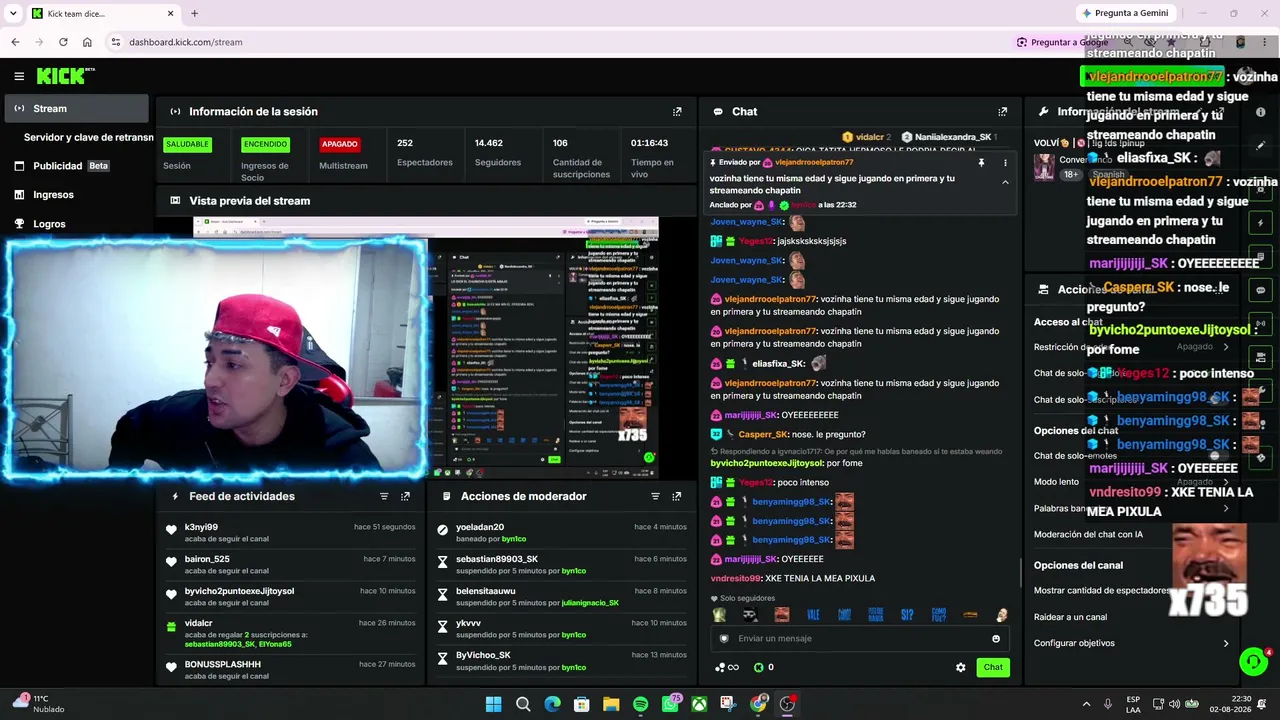The height and width of the screenshot is (720, 1280).
Task: Reload the browser page
Action: tap(63, 42)
